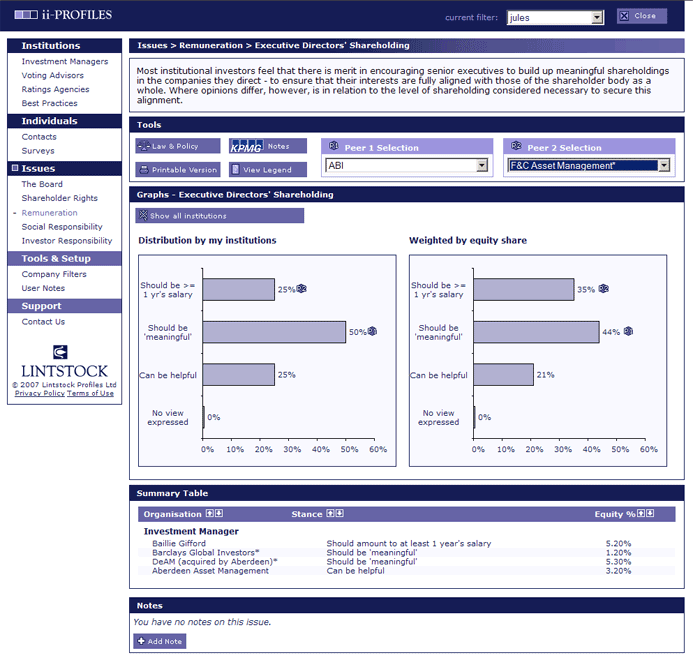Close the ii-Profiles window
This screenshot has width=693, height=660.
point(642,16)
